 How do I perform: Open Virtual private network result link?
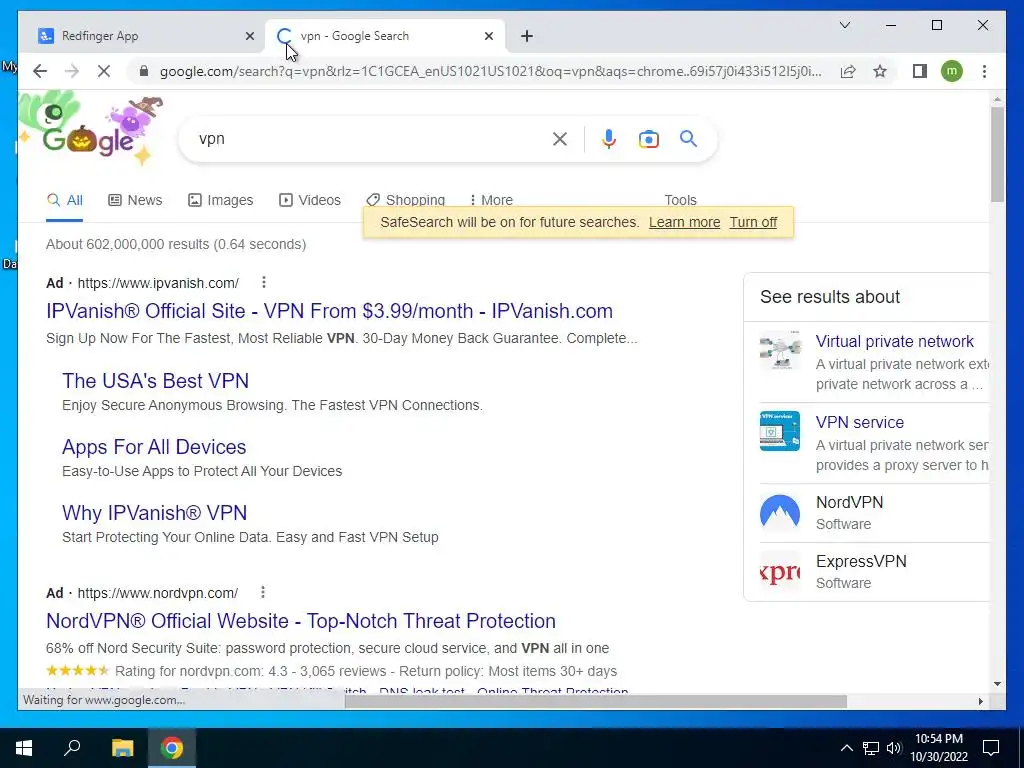coord(895,341)
